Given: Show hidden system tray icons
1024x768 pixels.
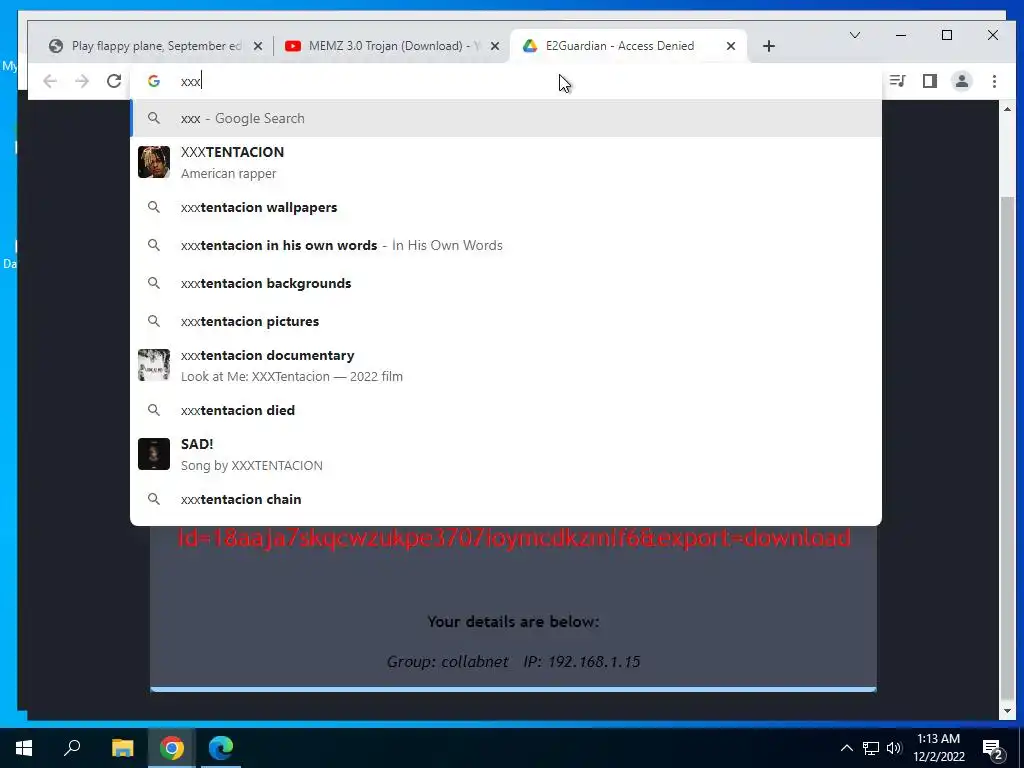Looking at the screenshot, I should coord(846,748).
